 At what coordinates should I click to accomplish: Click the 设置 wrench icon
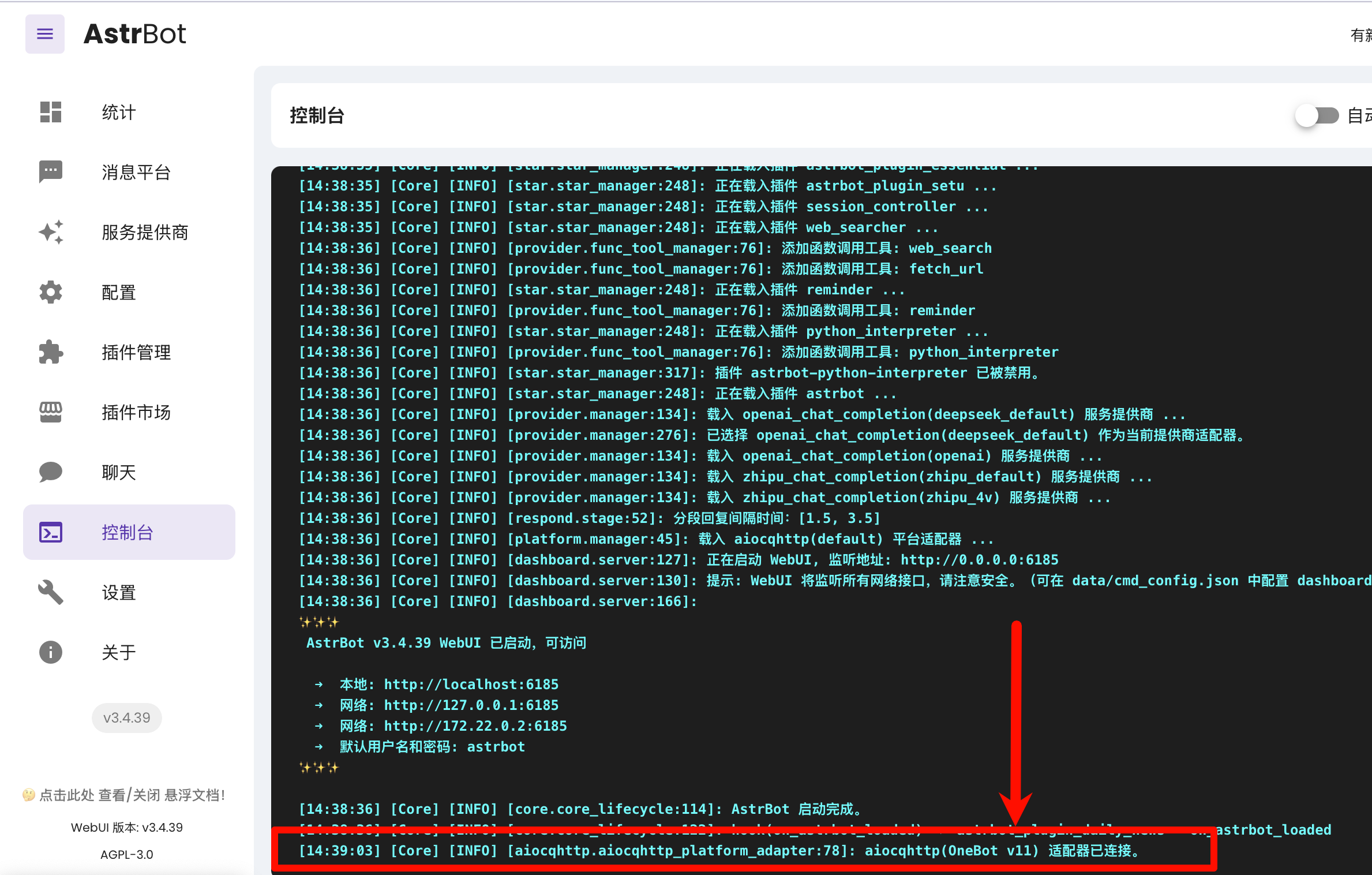(51, 592)
